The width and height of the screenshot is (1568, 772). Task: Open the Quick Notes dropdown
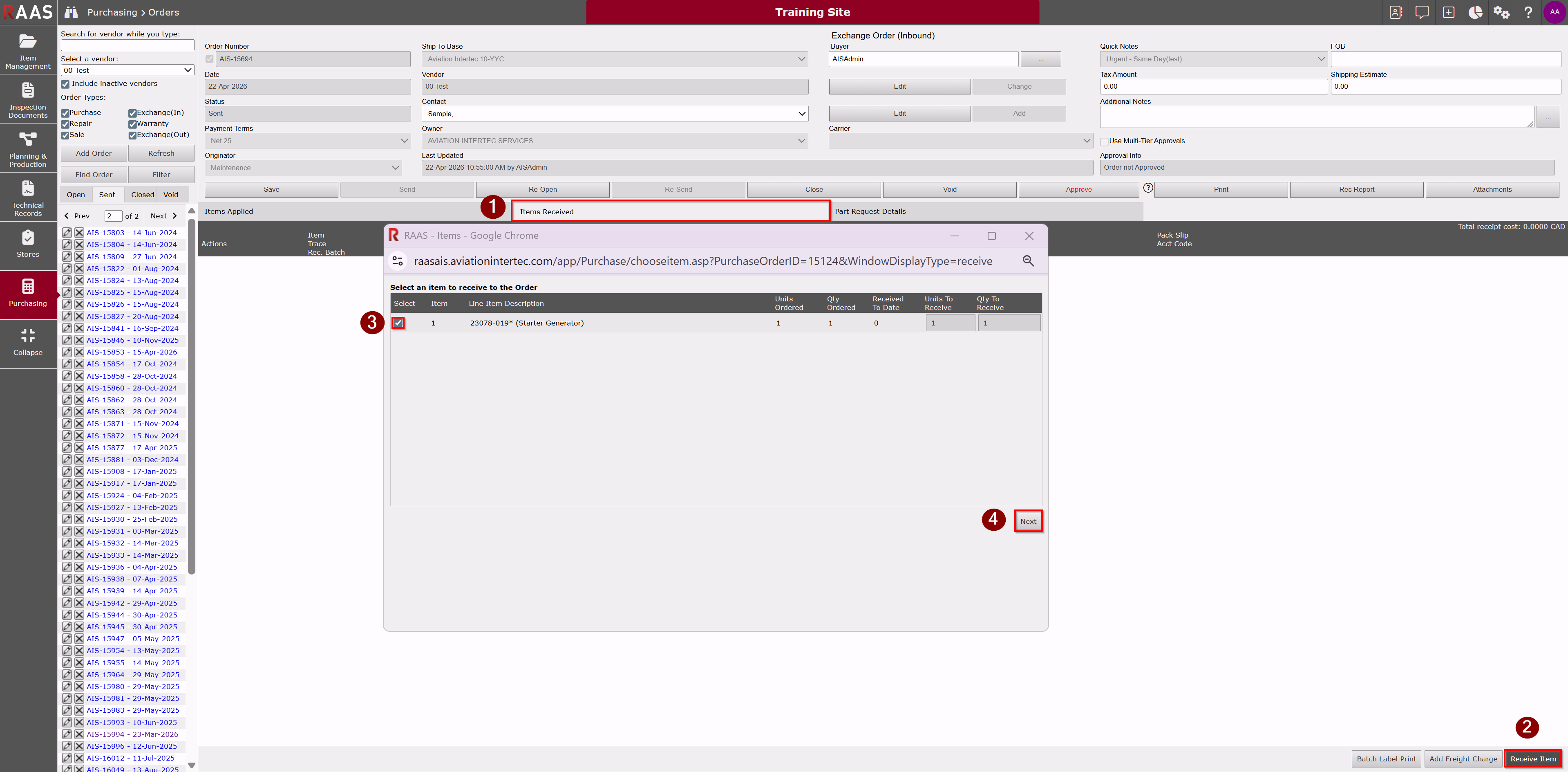1214,59
